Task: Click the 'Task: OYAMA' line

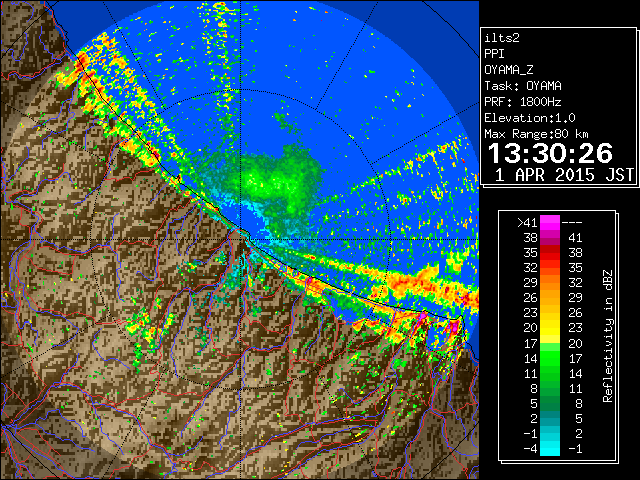Action: (523, 86)
